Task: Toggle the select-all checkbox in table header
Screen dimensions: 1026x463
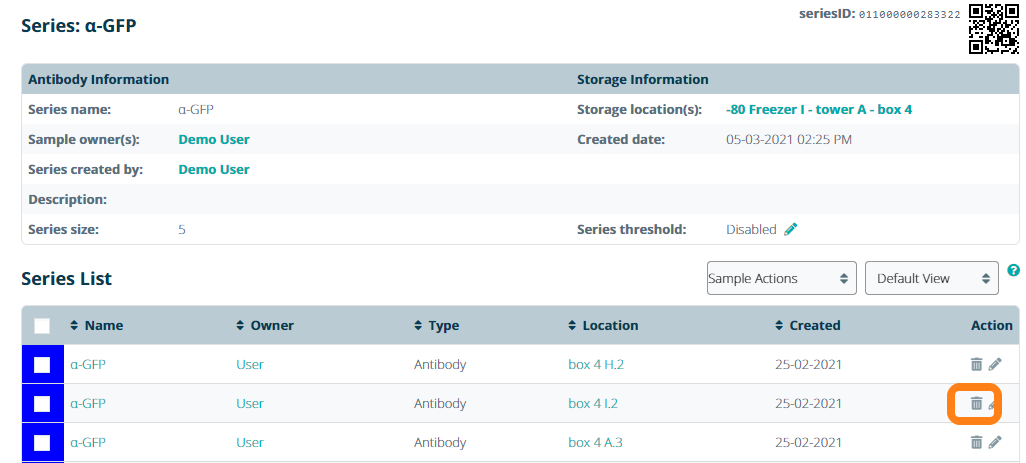Action: pos(42,326)
